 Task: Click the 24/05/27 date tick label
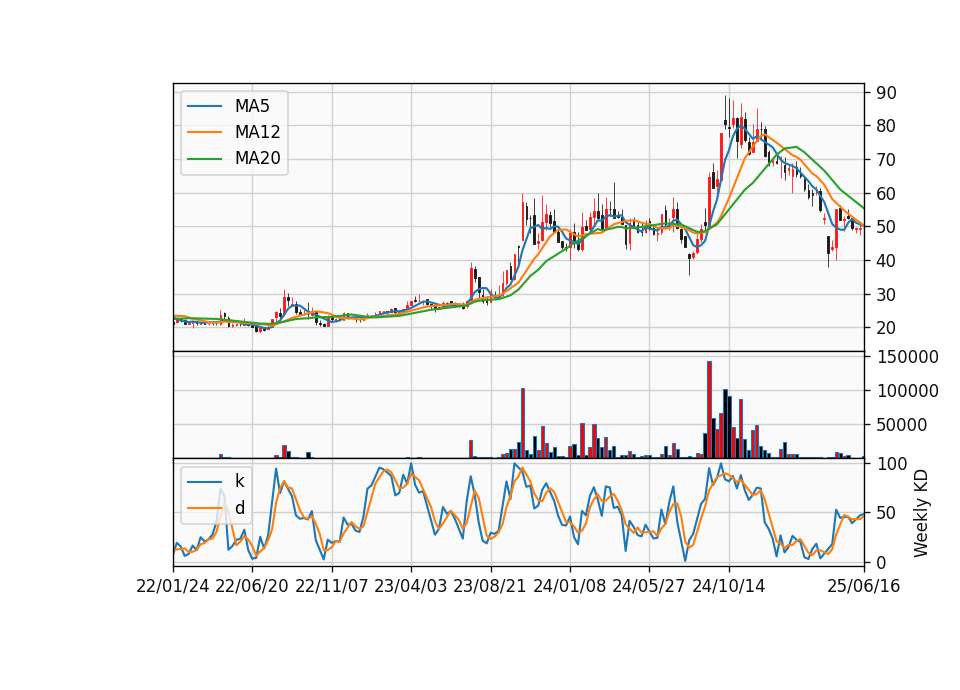point(648,586)
